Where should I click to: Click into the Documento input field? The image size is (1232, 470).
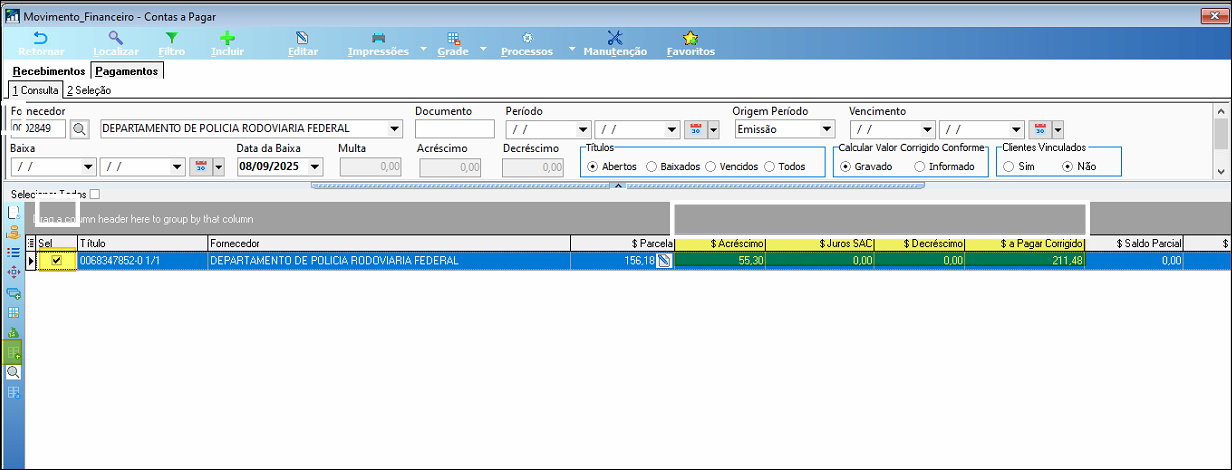(455, 129)
